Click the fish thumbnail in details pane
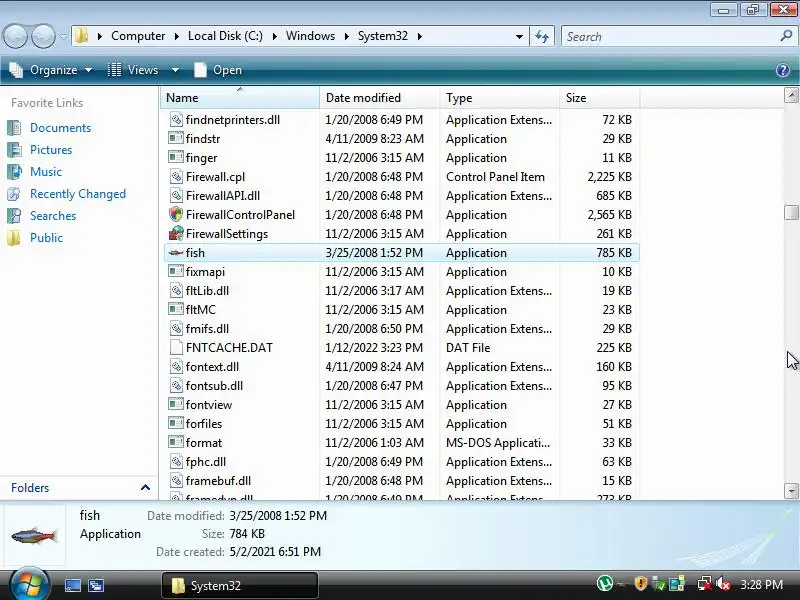The height and width of the screenshot is (600, 800). 34,535
